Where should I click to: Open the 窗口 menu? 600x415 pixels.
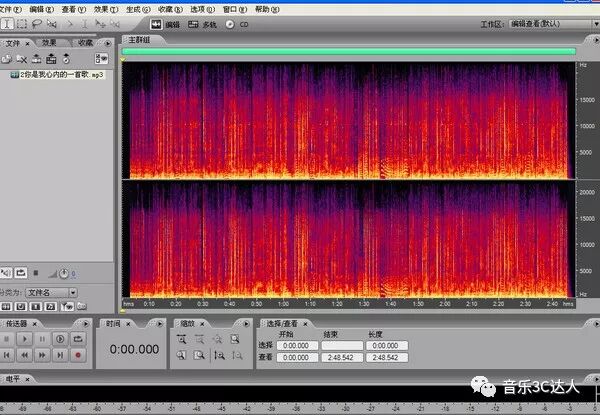pyautogui.click(x=235, y=9)
